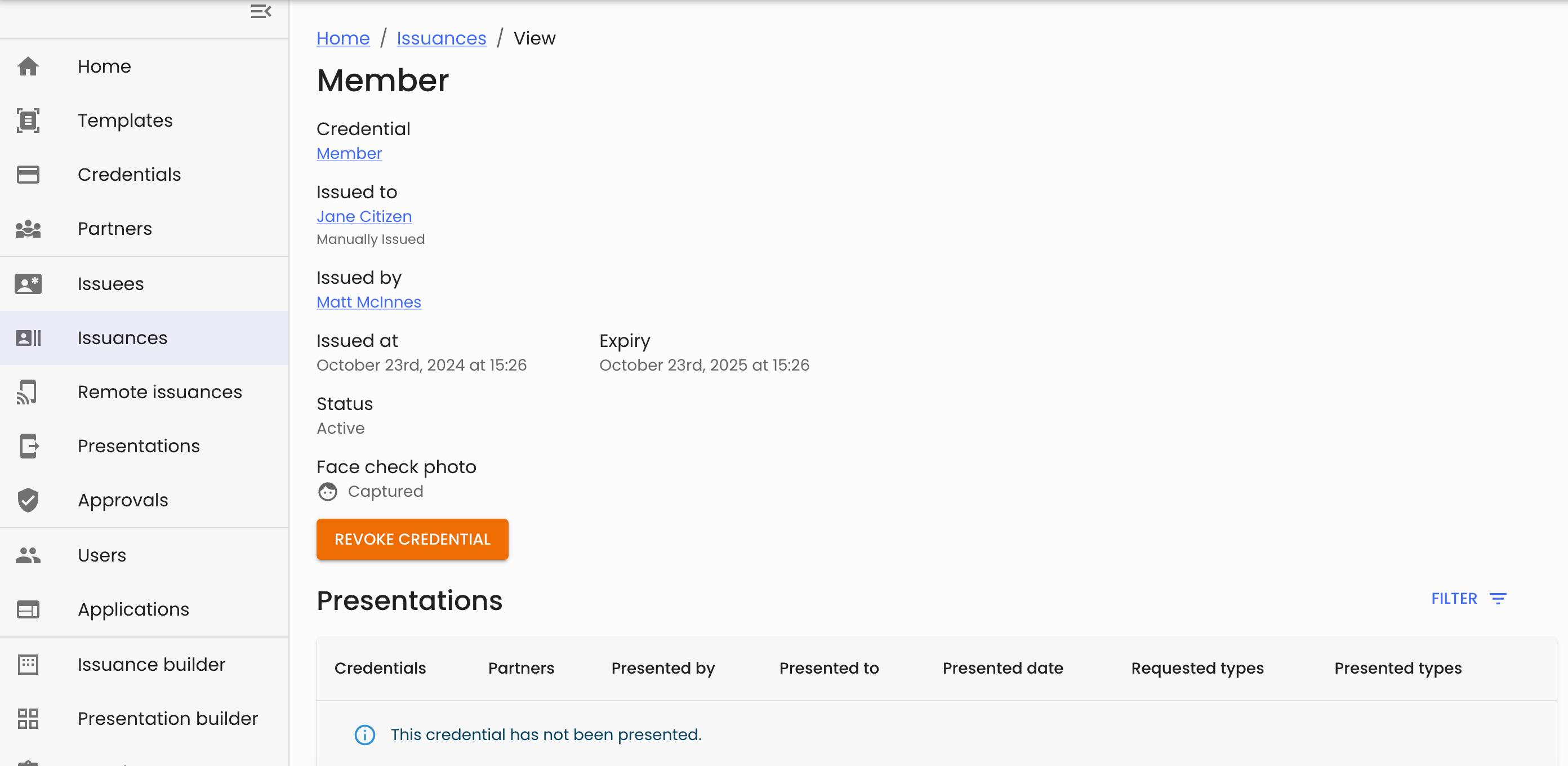Click the Approvals shield icon

[28, 500]
